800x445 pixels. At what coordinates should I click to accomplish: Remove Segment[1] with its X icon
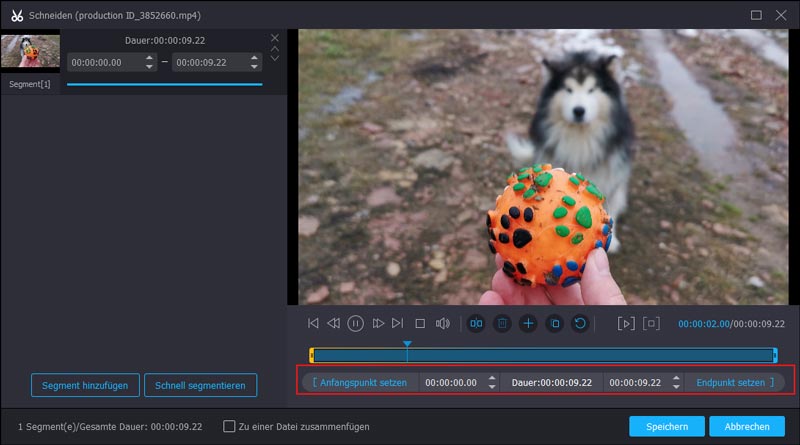click(275, 38)
